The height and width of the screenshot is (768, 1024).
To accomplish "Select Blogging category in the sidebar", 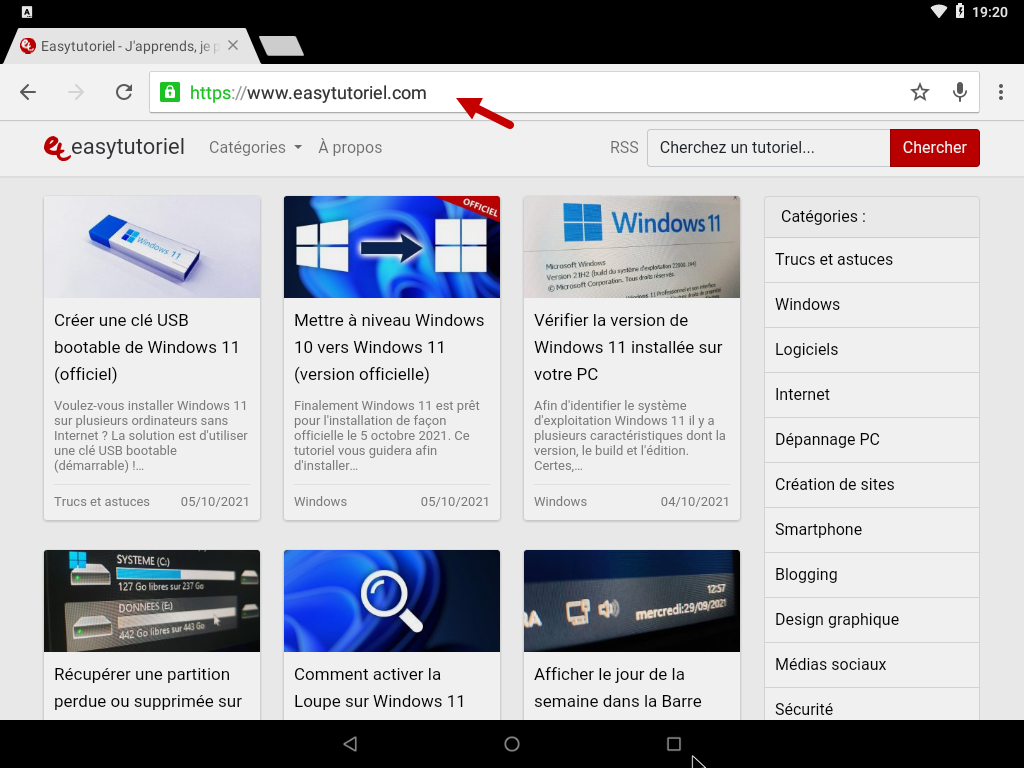I will pos(872,575).
